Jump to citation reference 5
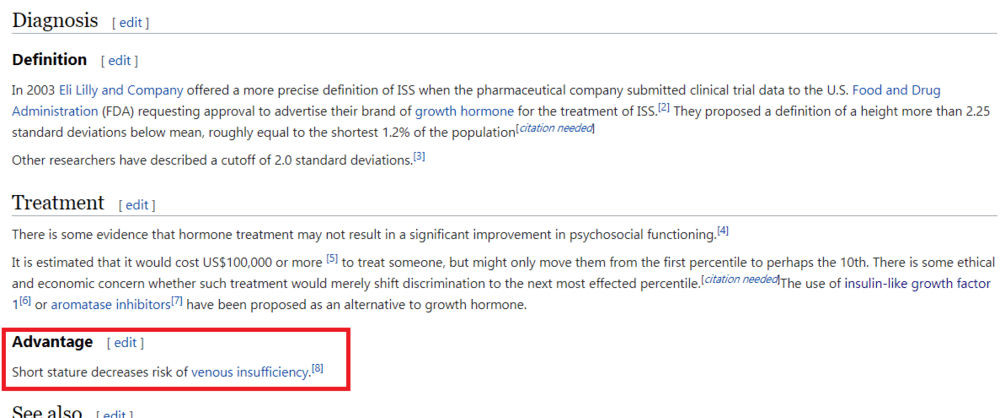 point(332,259)
